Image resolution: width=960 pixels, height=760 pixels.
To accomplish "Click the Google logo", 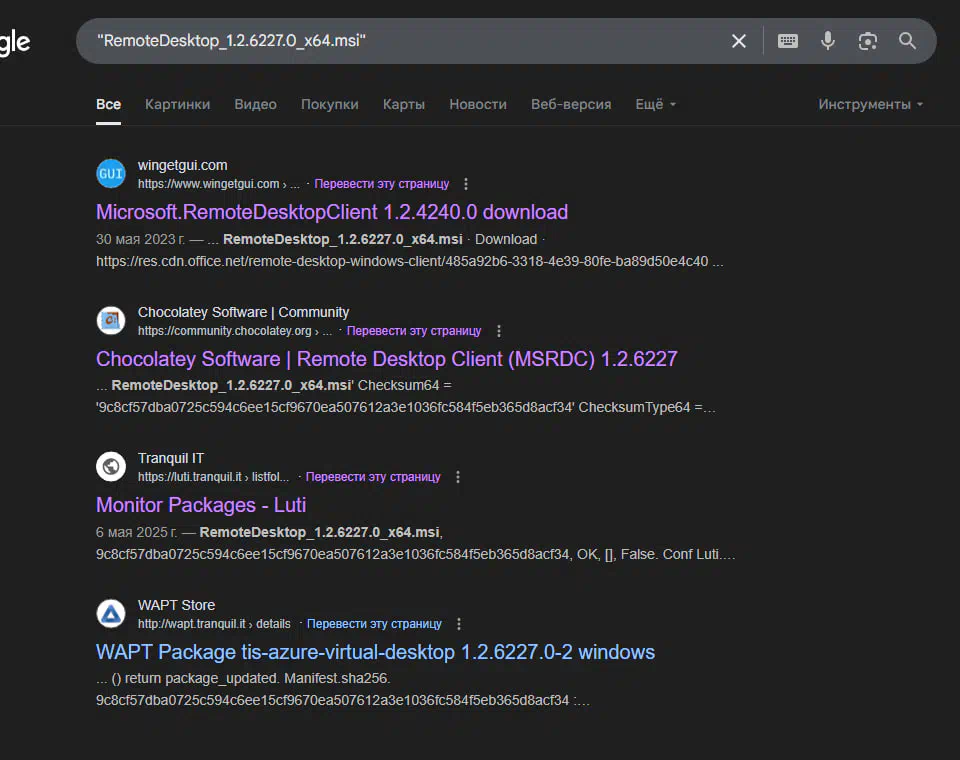I will point(15,42).
